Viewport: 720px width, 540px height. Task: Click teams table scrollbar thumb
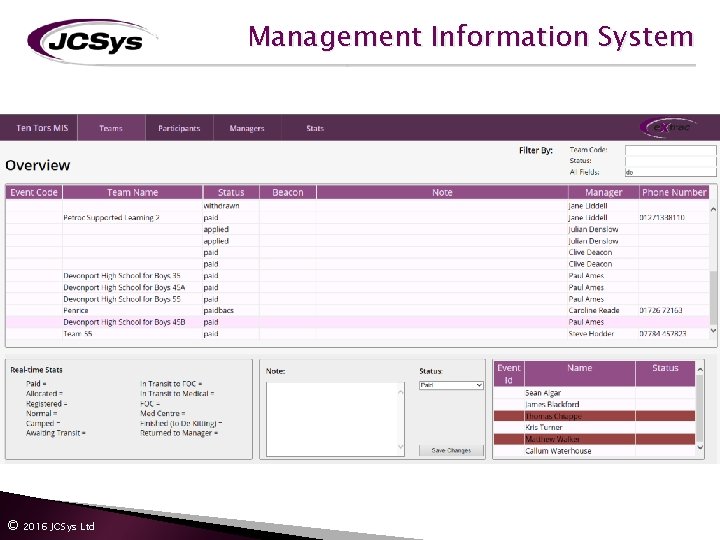[x=713, y=298]
